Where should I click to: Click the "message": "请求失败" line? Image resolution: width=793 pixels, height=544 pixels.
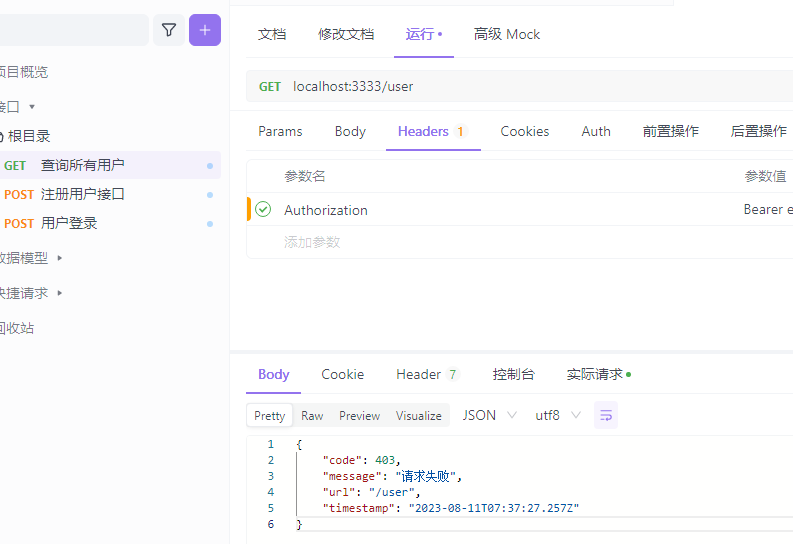[392, 476]
